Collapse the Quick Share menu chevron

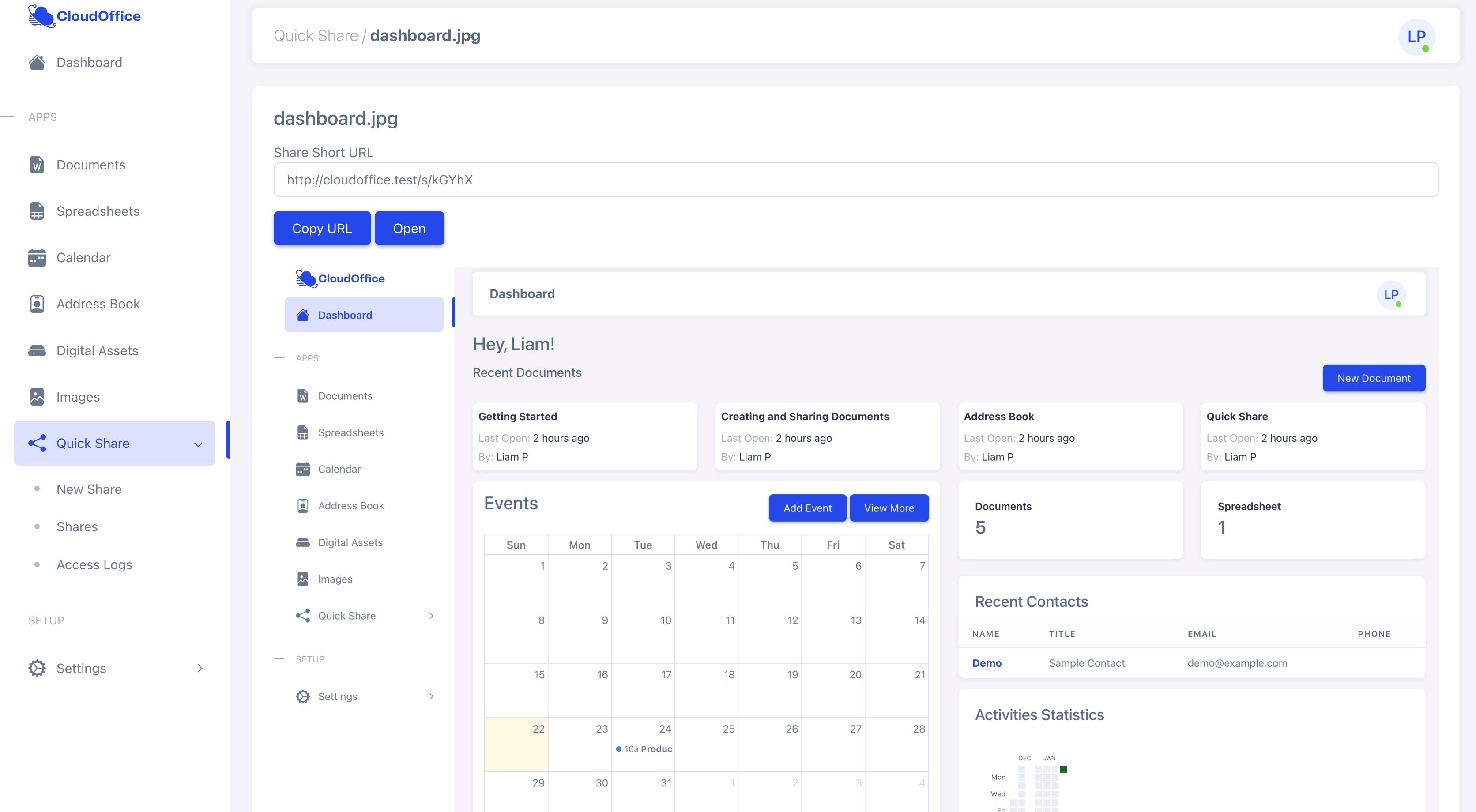[x=198, y=444]
